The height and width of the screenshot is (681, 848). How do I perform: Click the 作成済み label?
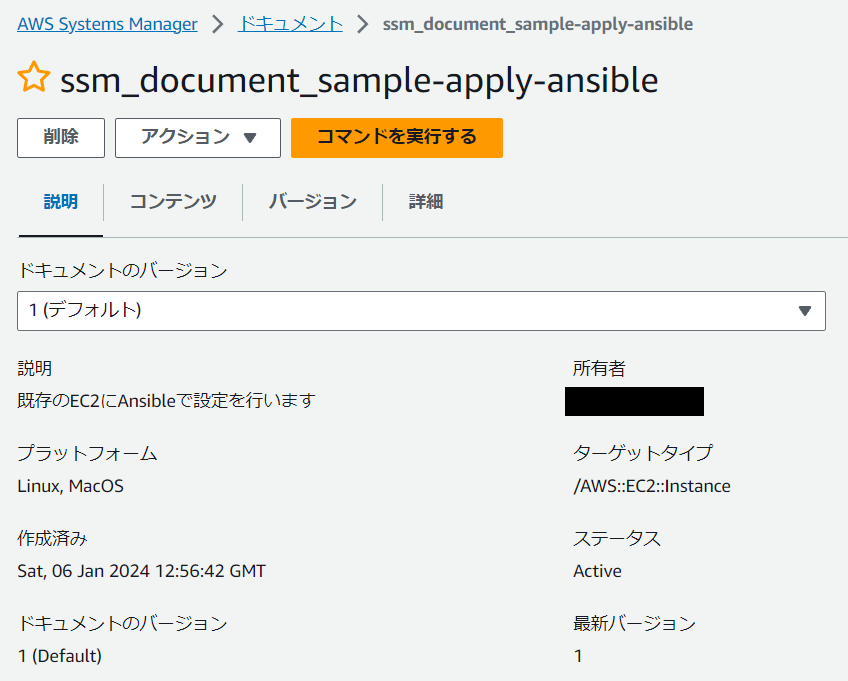click(52, 539)
